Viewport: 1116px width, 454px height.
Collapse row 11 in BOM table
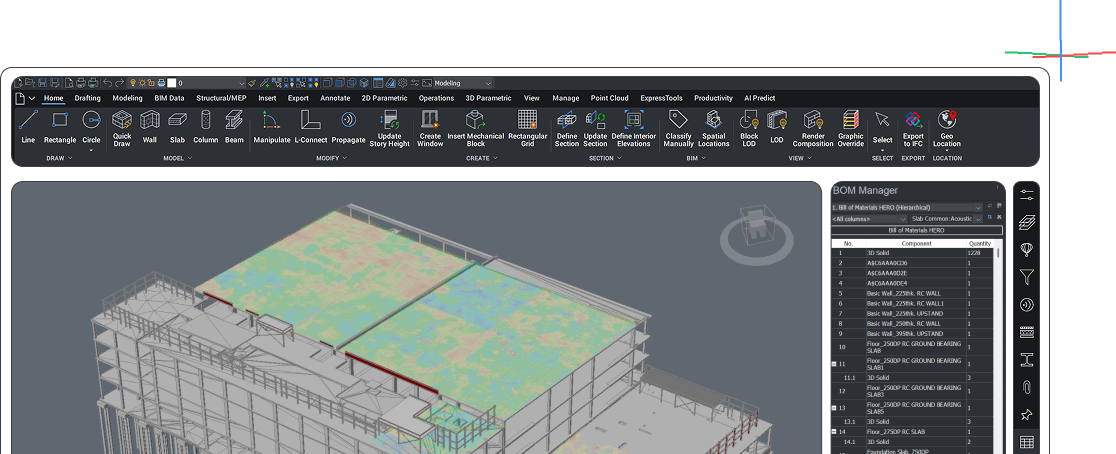tap(834, 364)
